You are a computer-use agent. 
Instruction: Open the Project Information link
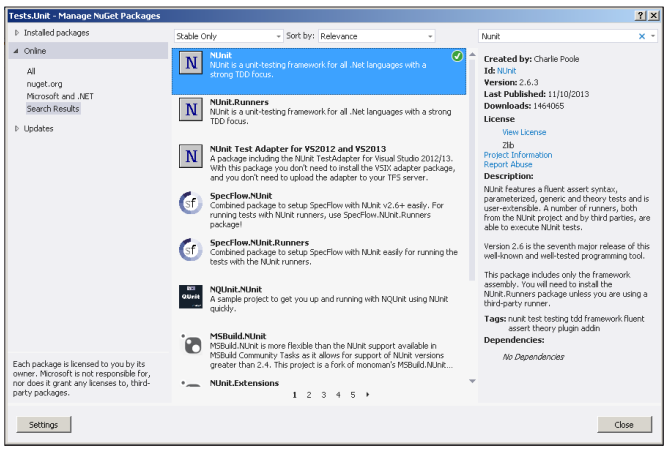[x=518, y=155]
